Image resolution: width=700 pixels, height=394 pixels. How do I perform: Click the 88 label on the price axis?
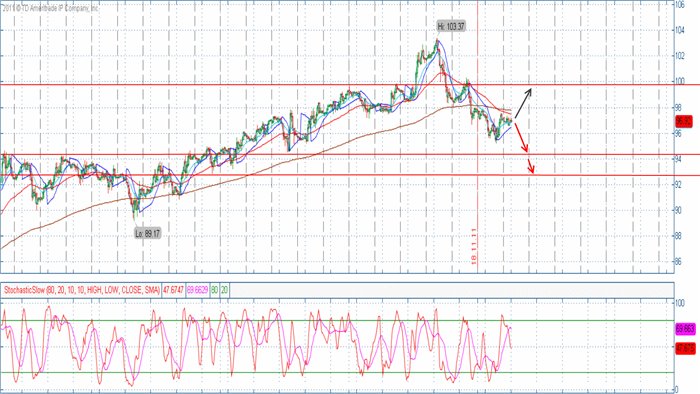tap(679, 236)
